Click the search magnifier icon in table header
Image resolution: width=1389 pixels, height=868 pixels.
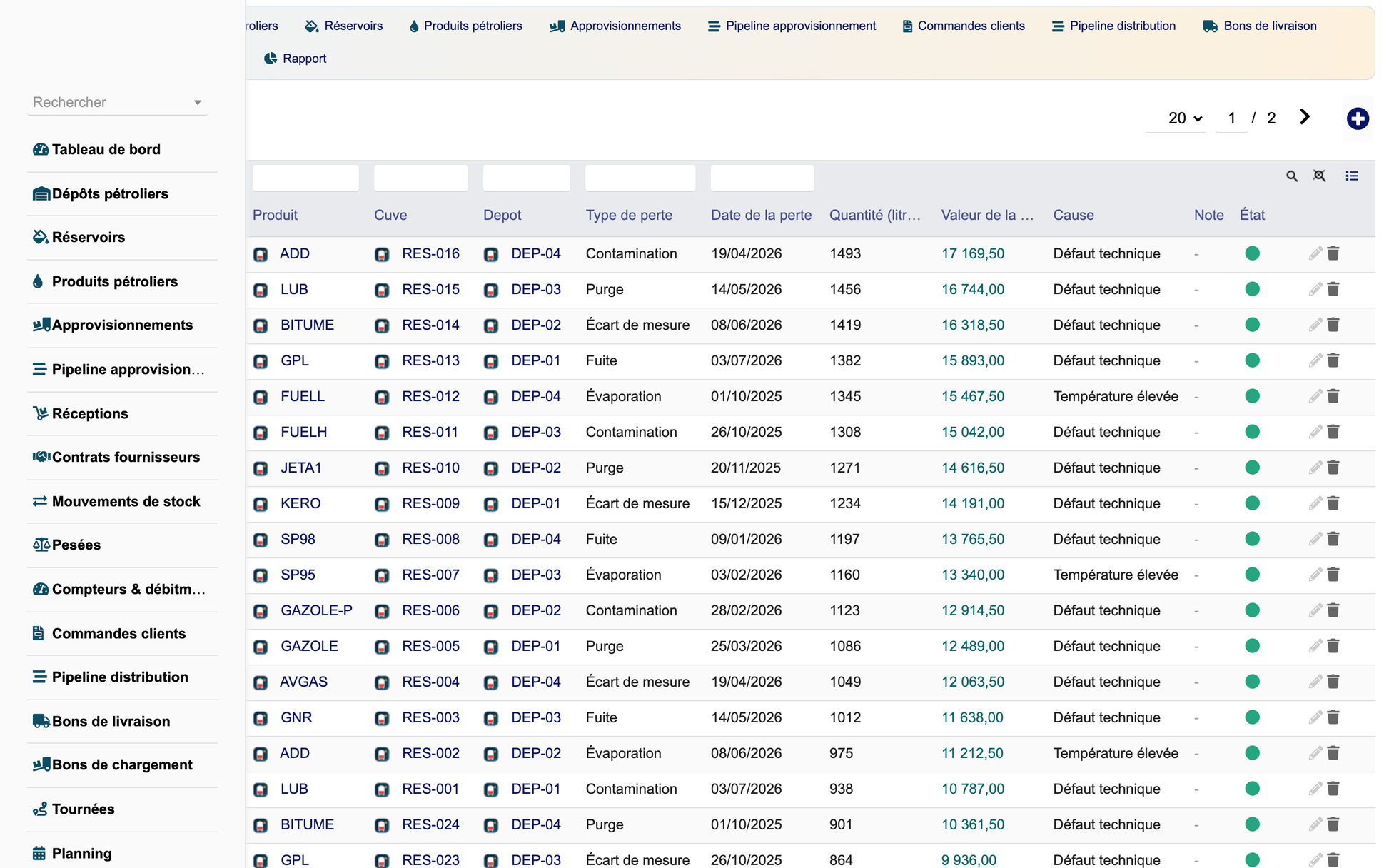pyautogui.click(x=1292, y=176)
